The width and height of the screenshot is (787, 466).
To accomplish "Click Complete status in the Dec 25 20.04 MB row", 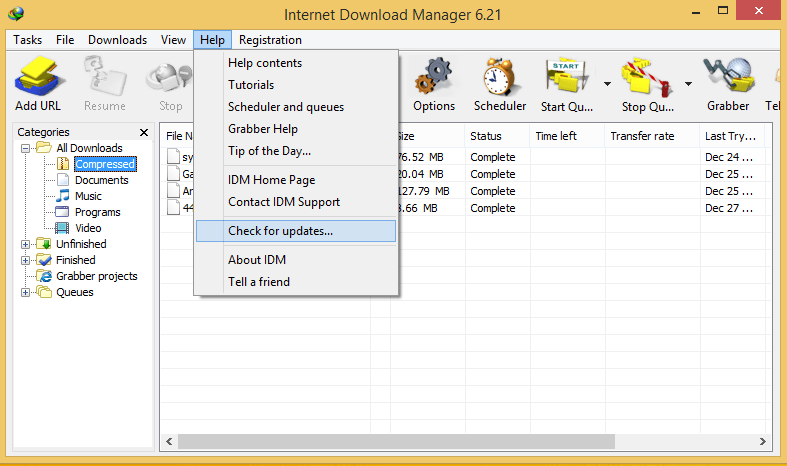I will pos(493,174).
